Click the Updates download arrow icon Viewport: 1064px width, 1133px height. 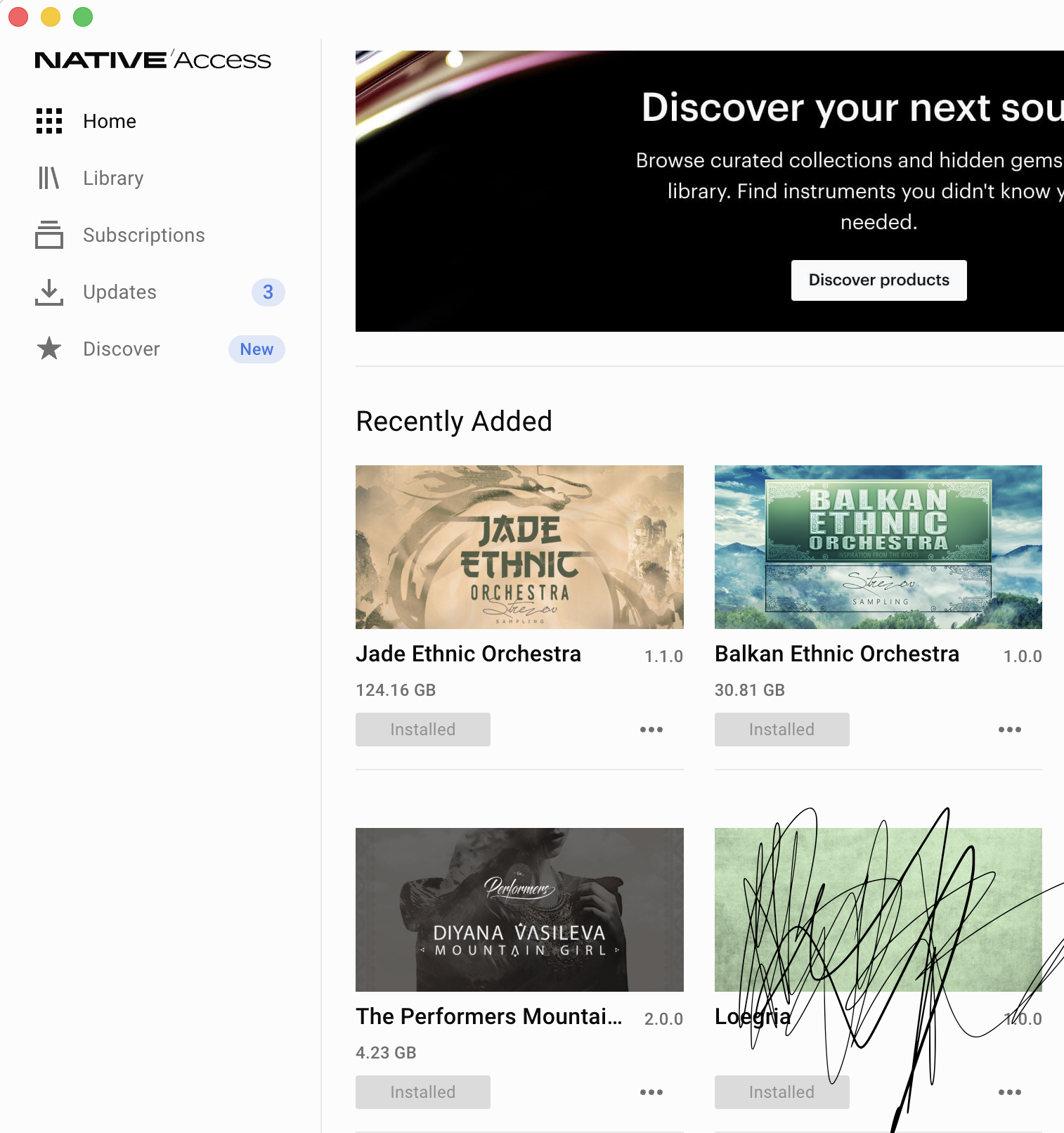pyautogui.click(x=49, y=292)
